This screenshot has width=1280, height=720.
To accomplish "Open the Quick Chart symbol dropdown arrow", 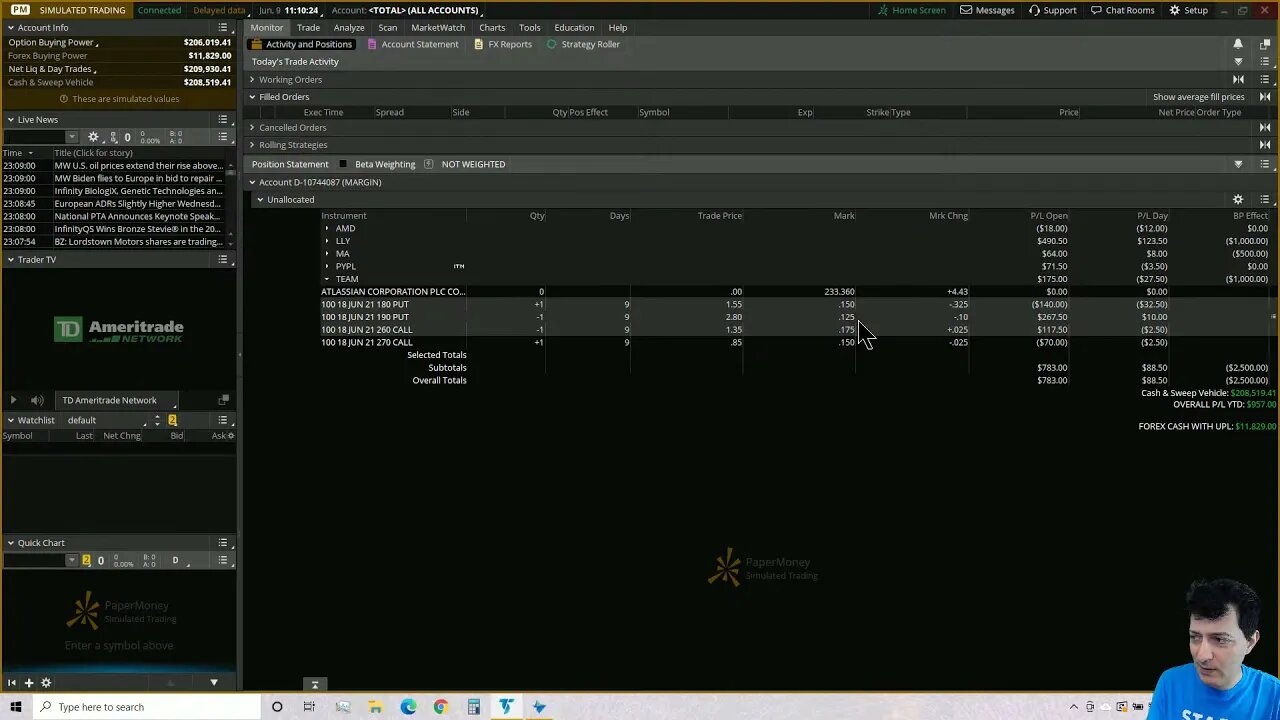I will [71, 560].
